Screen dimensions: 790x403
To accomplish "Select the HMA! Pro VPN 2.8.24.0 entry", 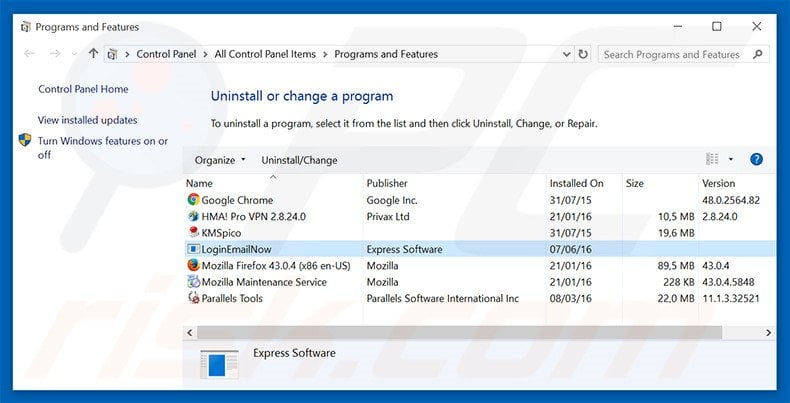I will pos(253,217).
